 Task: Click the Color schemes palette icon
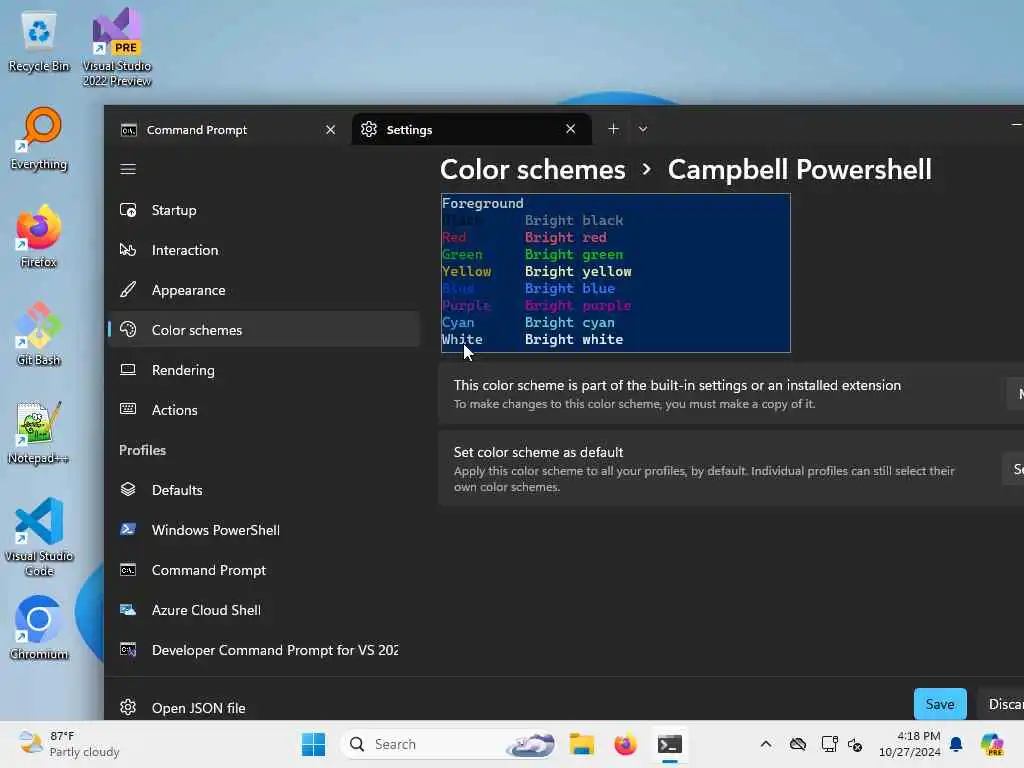[x=128, y=330]
